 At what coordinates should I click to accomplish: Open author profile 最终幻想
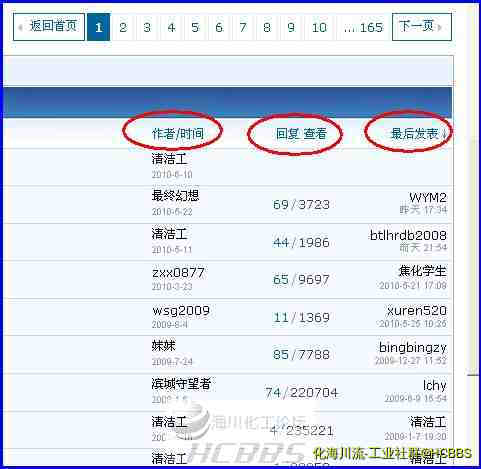point(175,196)
